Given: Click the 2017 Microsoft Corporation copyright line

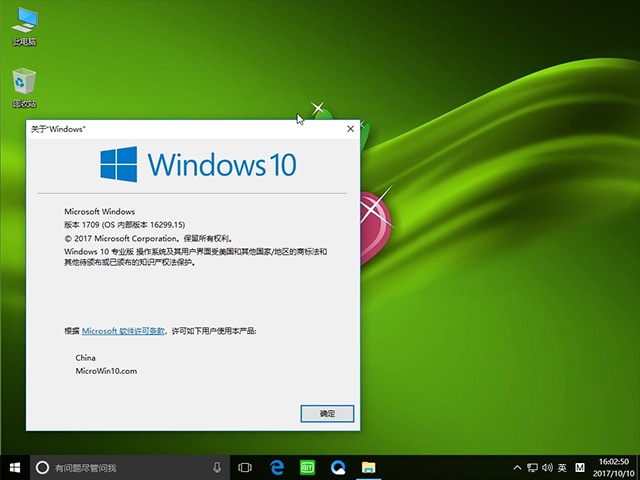Looking at the screenshot, I should pos(148,238).
